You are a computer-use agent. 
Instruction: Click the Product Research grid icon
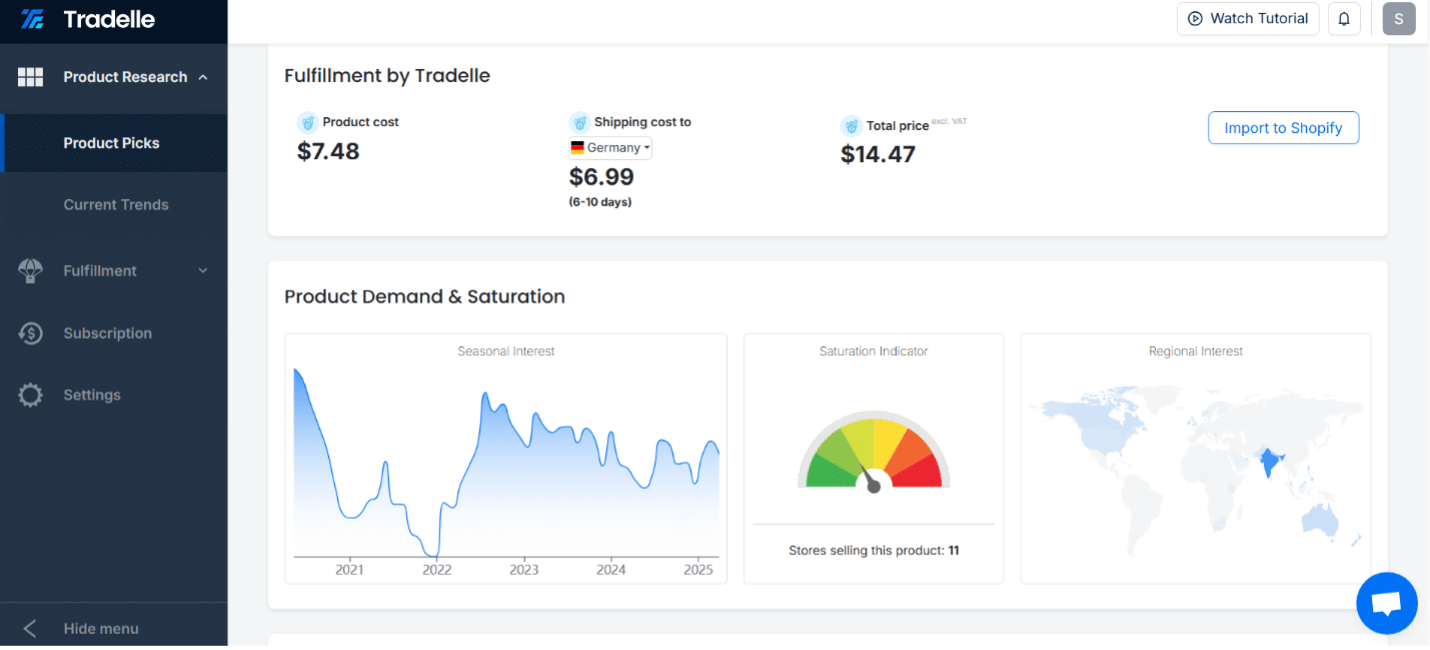(31, 77)
